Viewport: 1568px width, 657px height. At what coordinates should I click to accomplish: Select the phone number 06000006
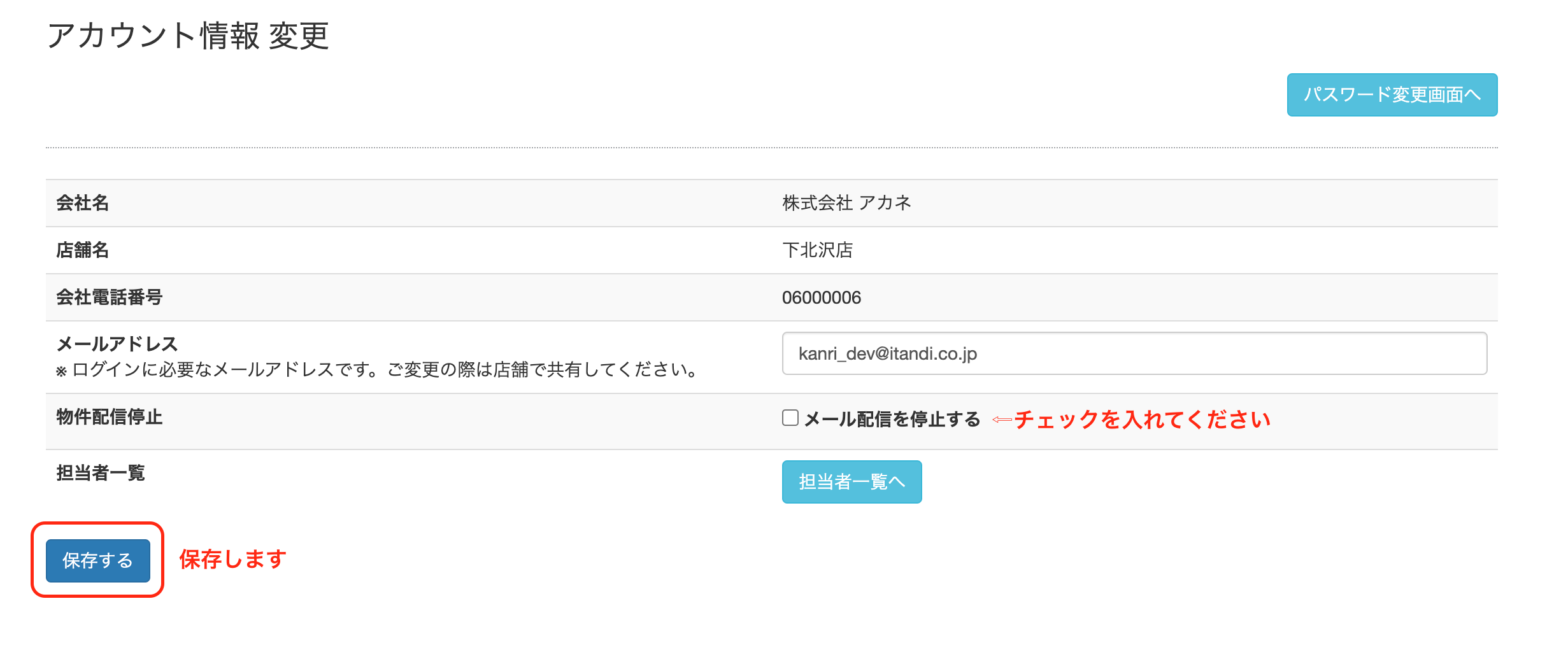(x=821, y=297)
